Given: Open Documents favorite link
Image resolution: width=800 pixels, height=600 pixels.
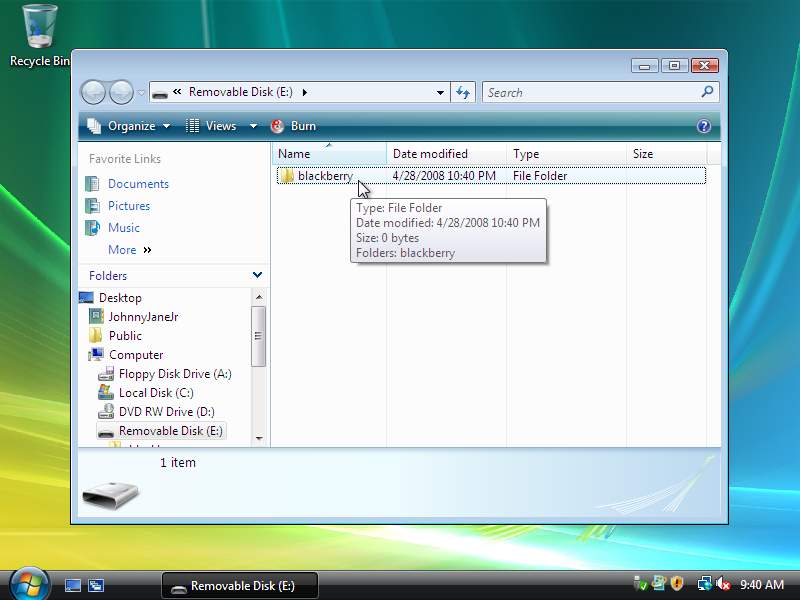Looking at the screenshot, I should [138, 184].
